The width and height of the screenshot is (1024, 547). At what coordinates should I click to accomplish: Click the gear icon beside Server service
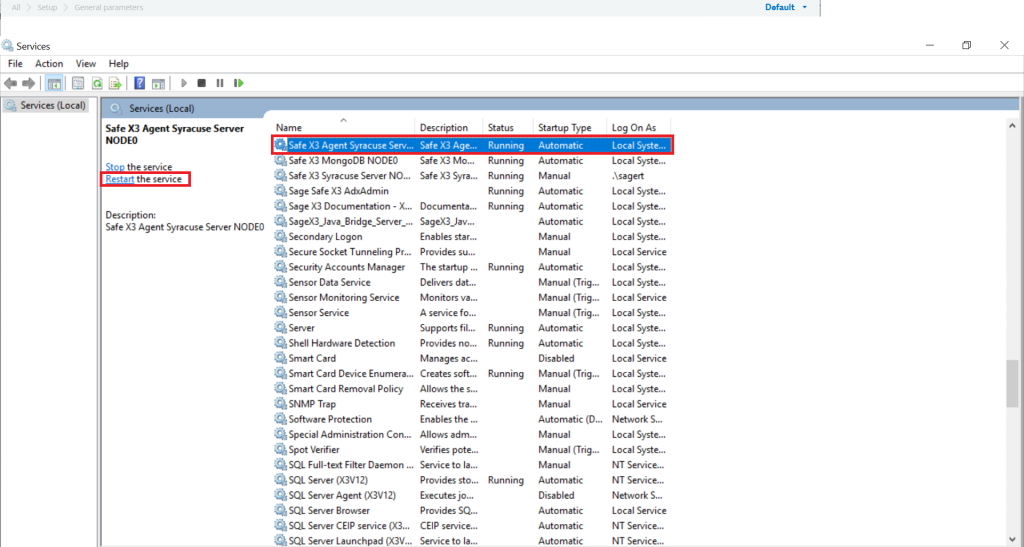(x=280, y=328)
